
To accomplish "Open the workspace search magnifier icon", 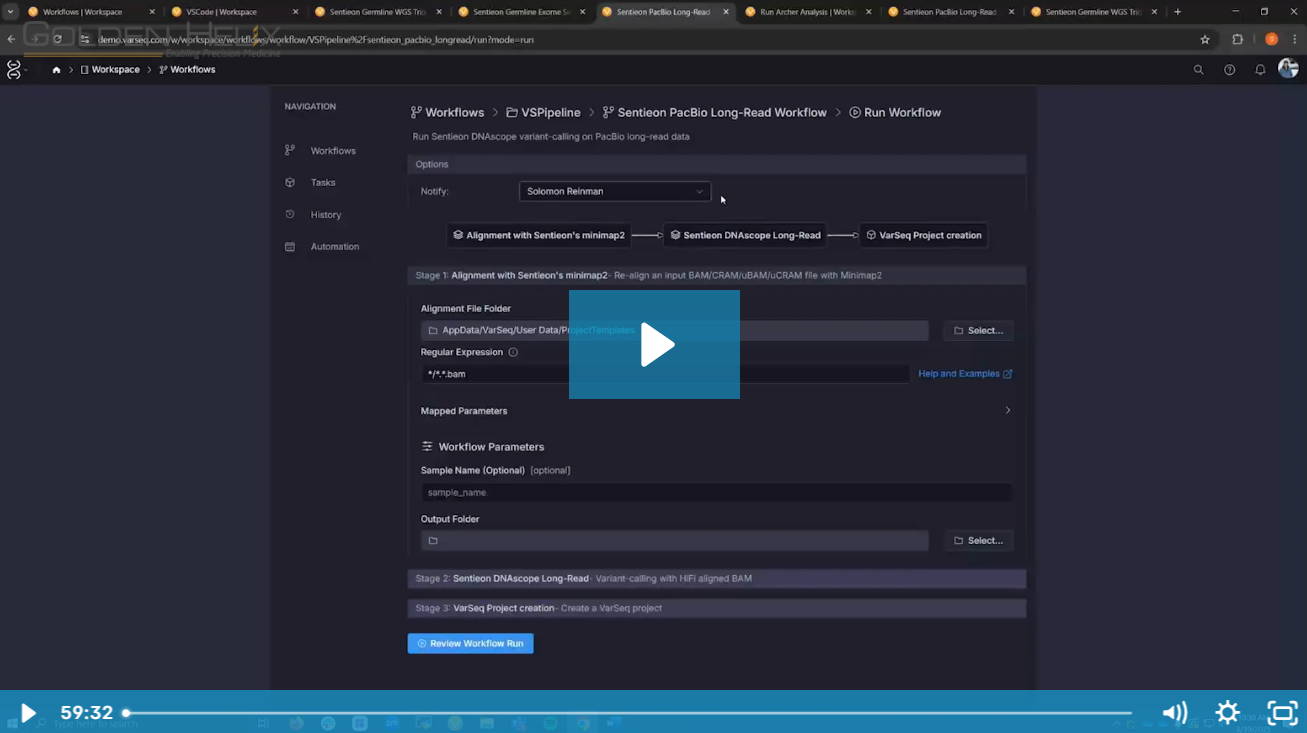I will pos(1199,70).
